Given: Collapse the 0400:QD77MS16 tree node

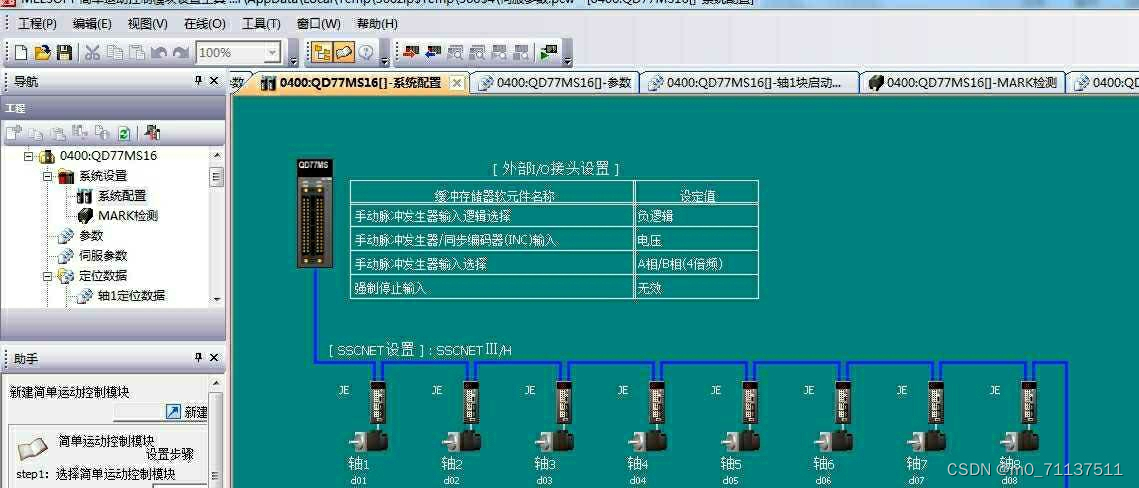Looking at the screenshot, I should 28,156.
